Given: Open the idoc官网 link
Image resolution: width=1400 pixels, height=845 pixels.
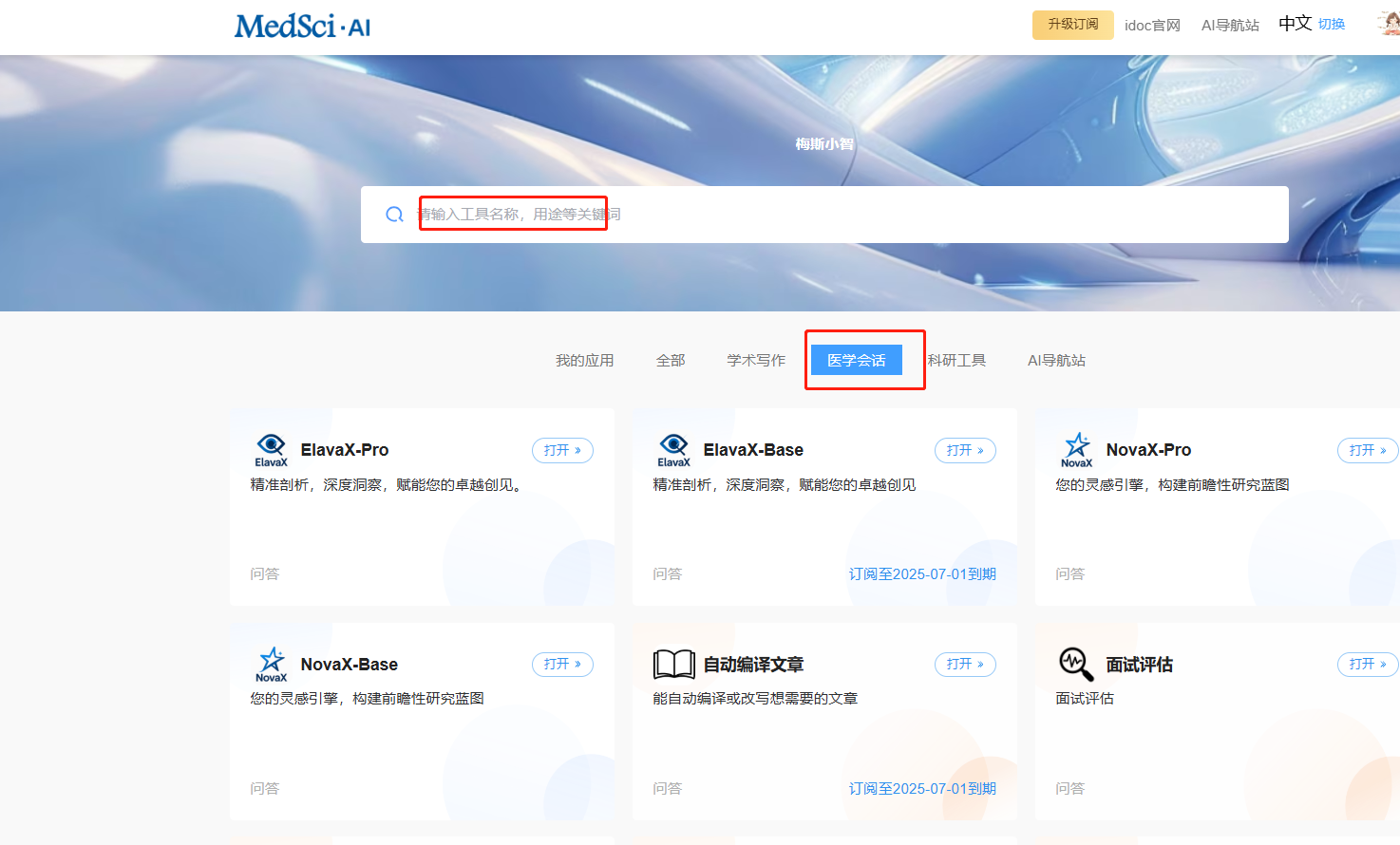Looking at the screenshot, I should click(1152, 26).
